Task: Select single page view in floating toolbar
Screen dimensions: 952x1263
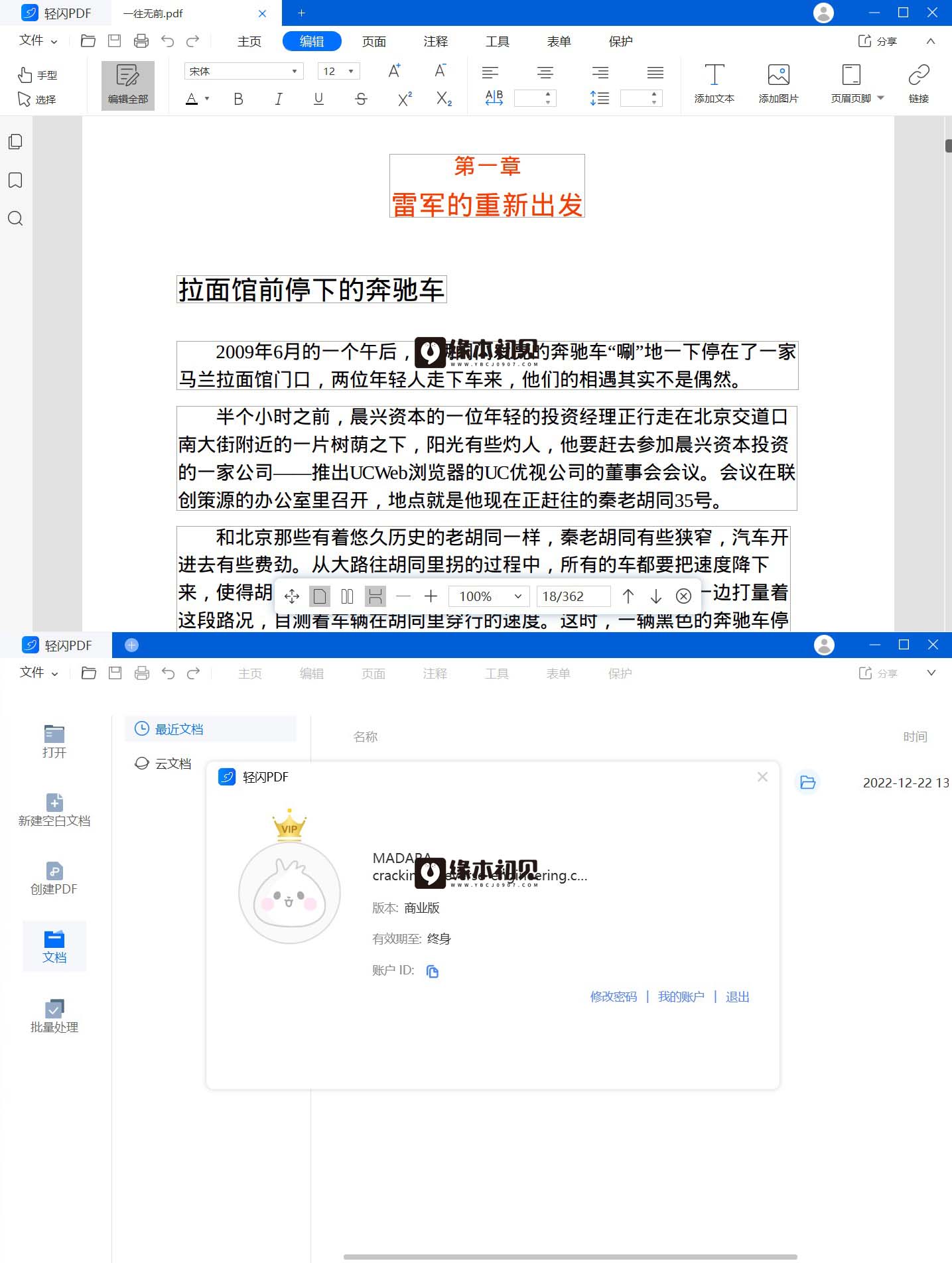Action: [320, 596]
